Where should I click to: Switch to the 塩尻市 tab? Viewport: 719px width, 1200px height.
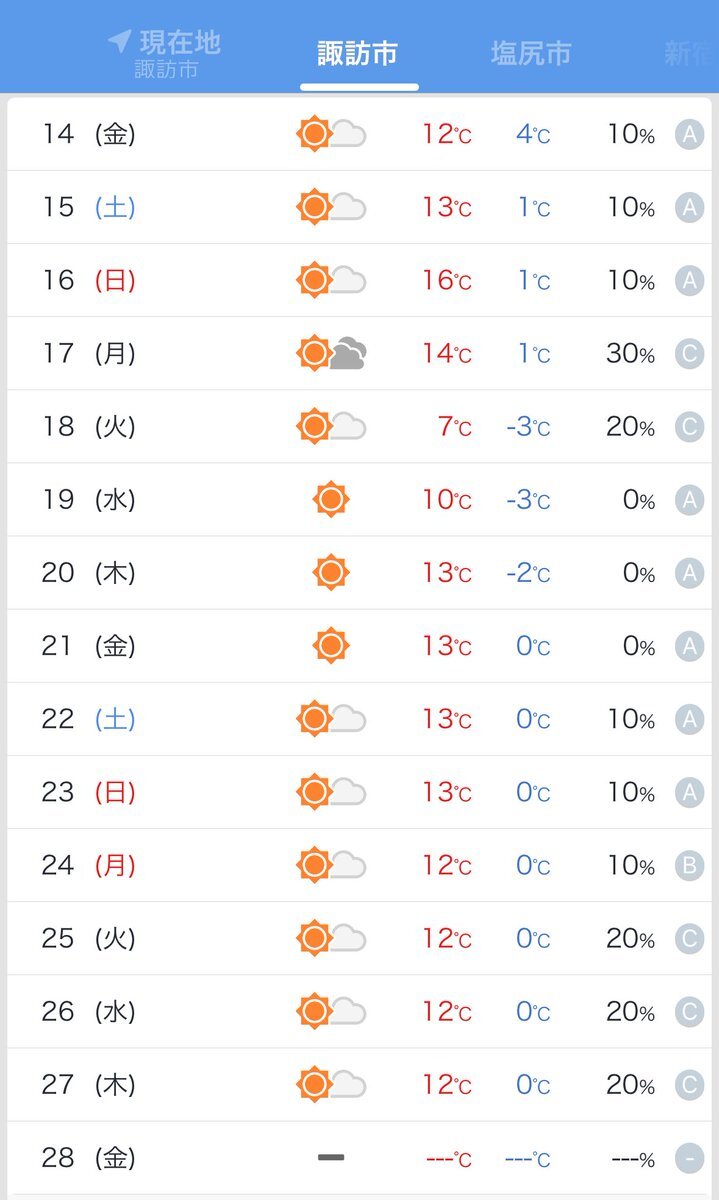point(530,53)
